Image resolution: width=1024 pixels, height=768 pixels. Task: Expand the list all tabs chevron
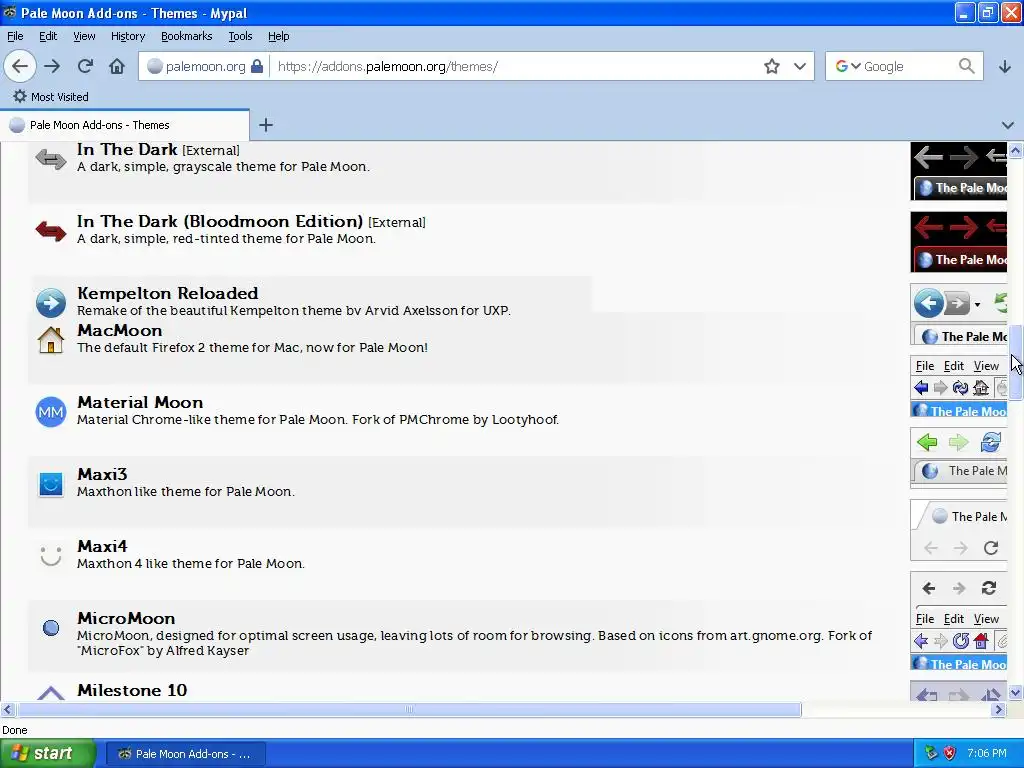[1008, 125]
